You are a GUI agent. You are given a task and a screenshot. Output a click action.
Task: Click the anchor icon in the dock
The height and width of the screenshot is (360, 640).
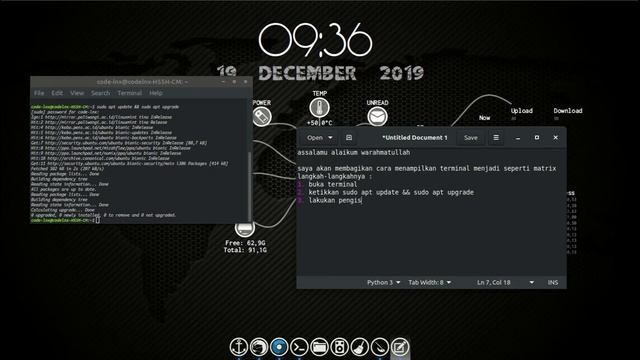coord(239,347)
